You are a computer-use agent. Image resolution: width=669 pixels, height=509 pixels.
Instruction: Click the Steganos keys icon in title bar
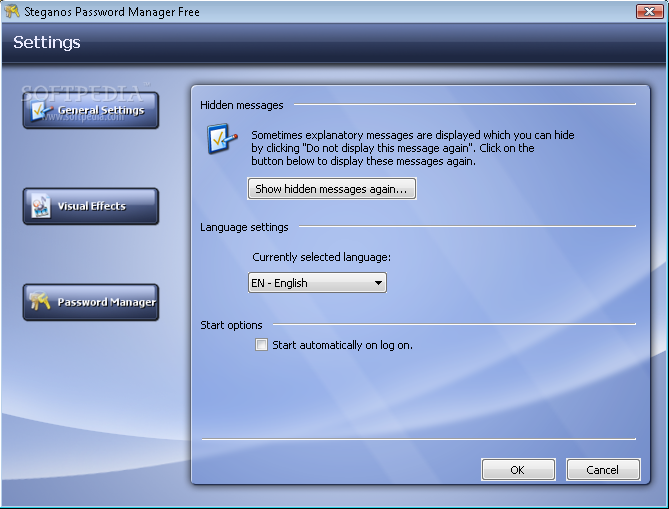pyautogui.click(x=12, y=11)
